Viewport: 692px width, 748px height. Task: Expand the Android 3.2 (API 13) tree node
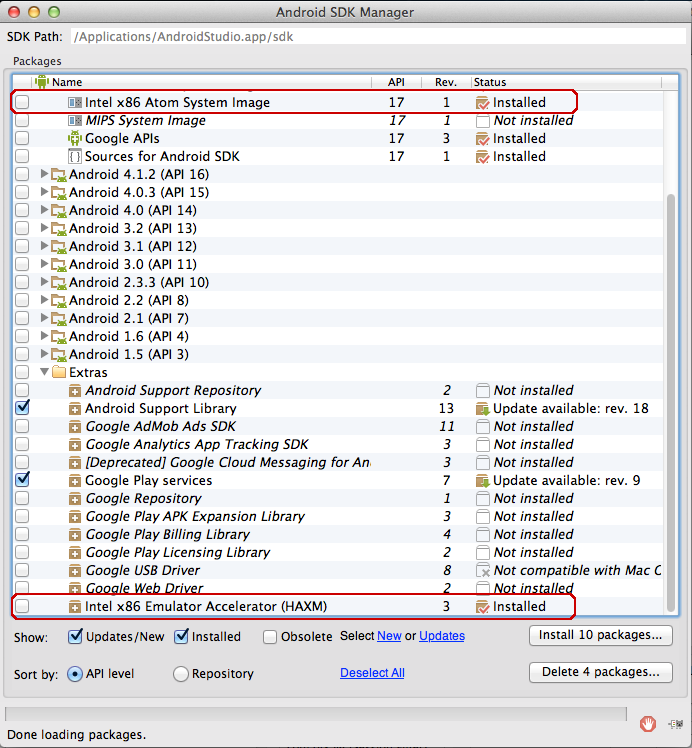tap(44, 228)
